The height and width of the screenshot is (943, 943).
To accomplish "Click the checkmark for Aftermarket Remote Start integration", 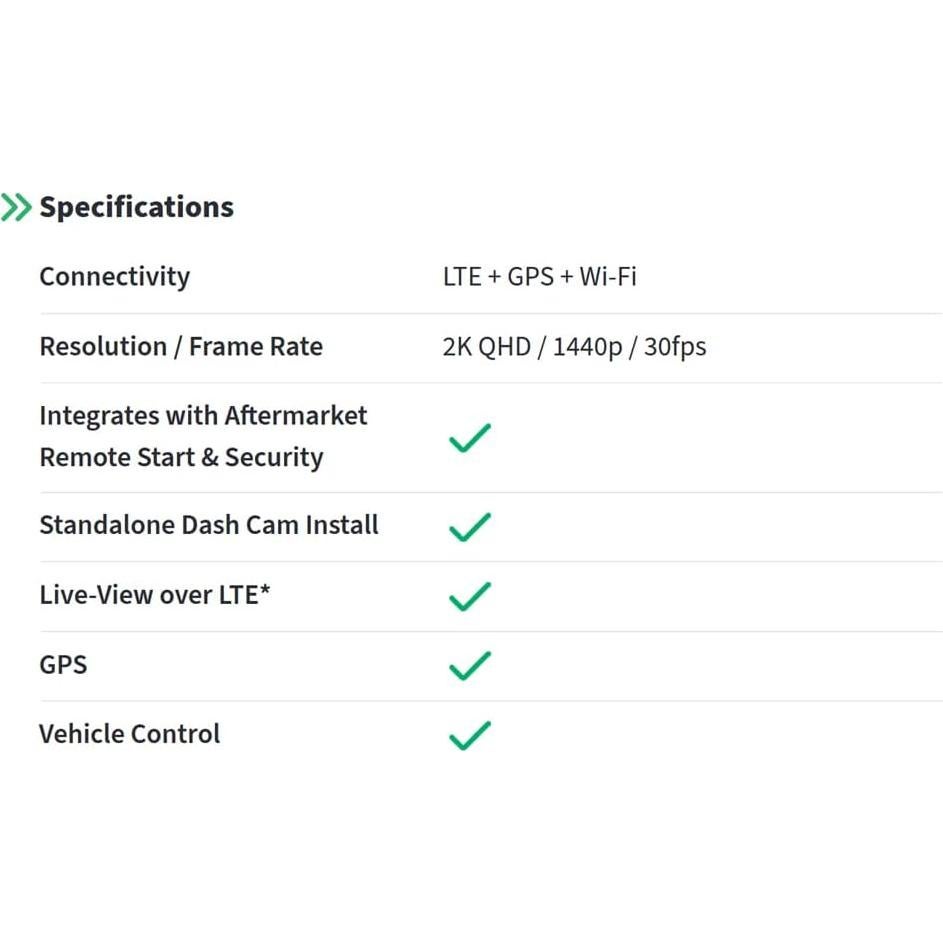I will 469,438.
